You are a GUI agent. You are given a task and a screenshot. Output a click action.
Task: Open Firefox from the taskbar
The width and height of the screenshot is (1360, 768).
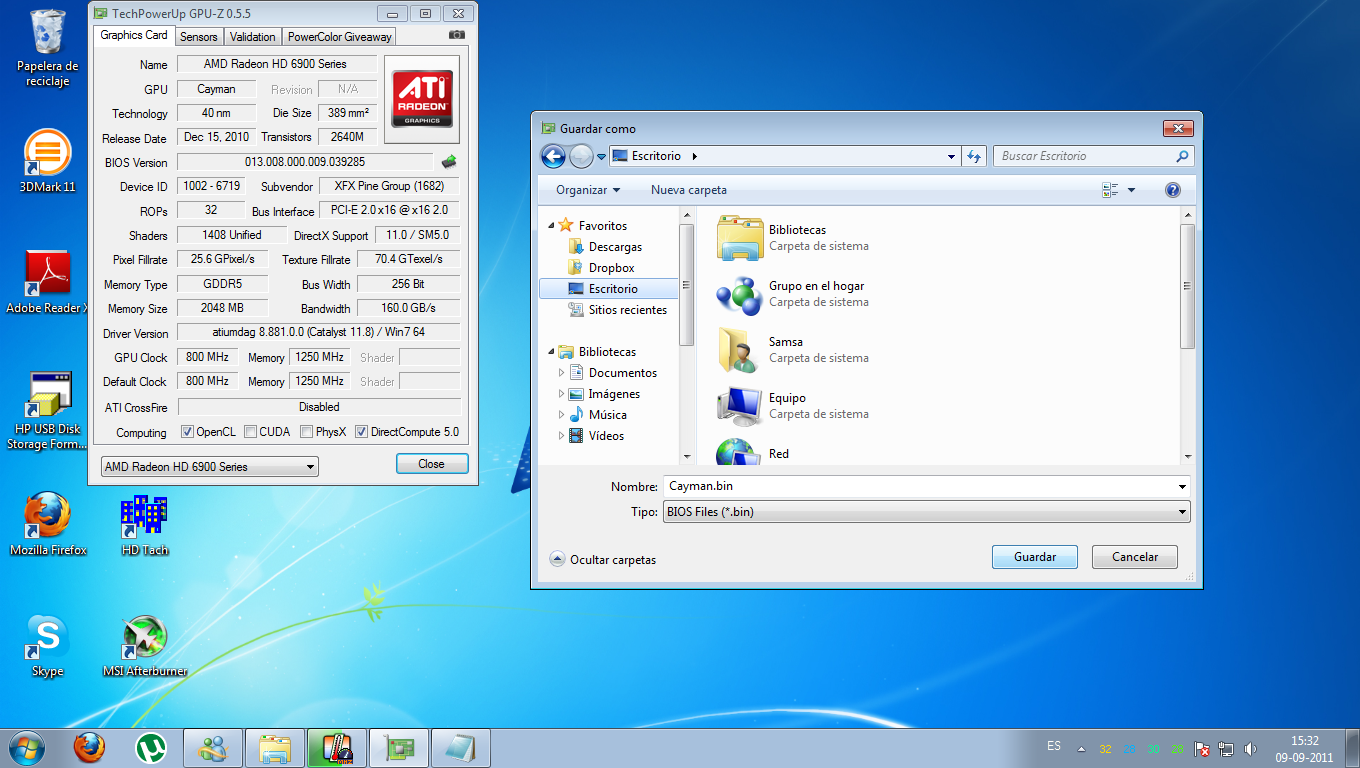(x=89, y=747)
